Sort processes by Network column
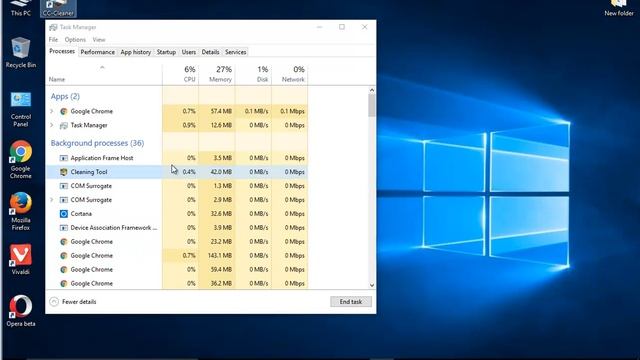640x360 pixels. click(x=289, y=73)
